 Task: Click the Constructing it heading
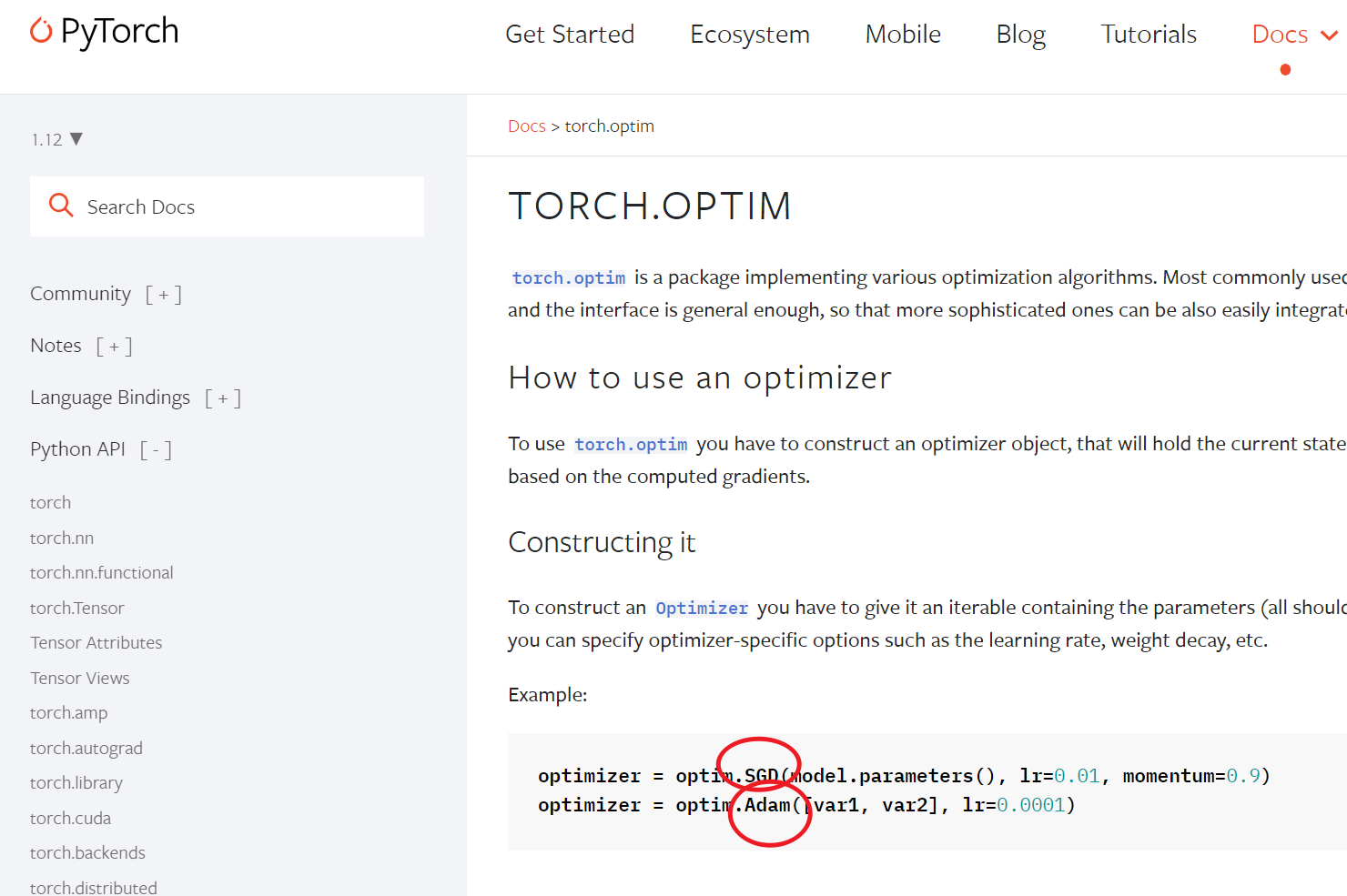click(602, 542)
